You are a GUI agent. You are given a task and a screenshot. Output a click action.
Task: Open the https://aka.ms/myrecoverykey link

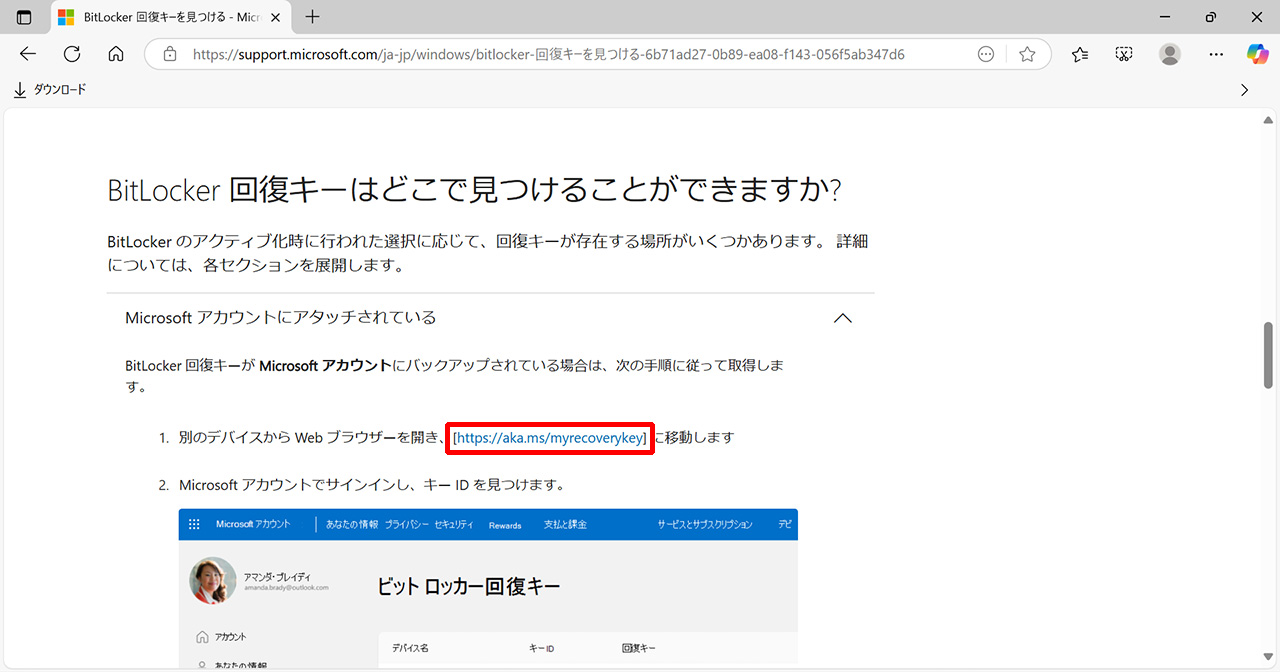550,437
